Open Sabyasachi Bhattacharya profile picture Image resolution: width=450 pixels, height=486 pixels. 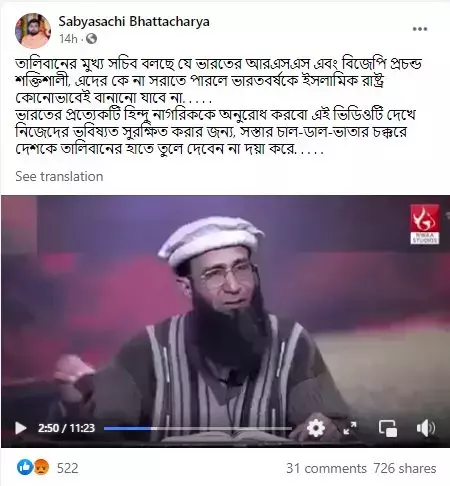tap(33, 31)
